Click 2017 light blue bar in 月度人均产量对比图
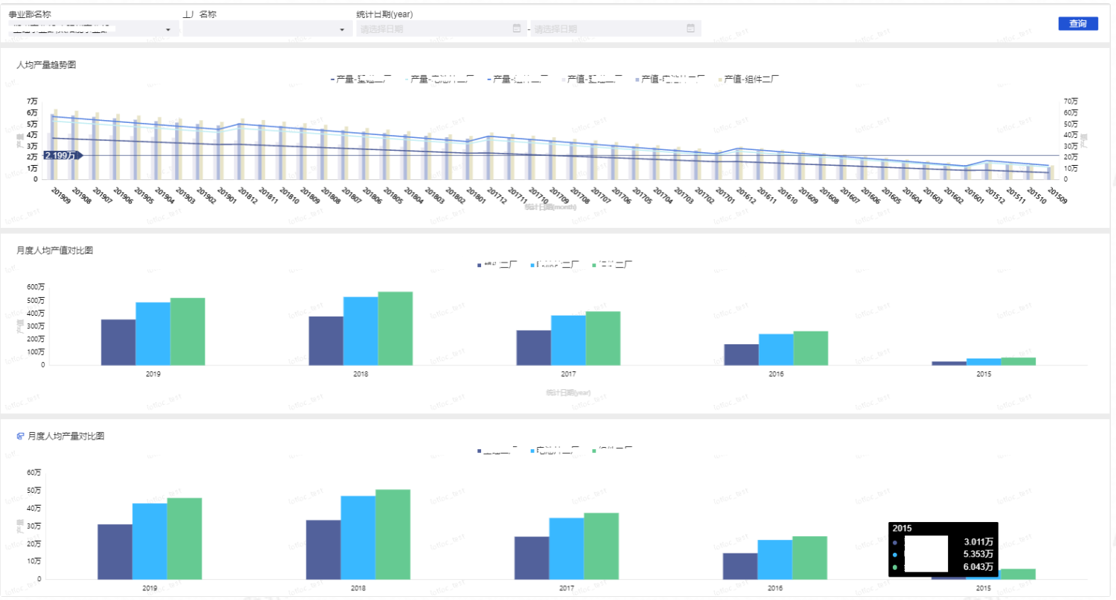 (567, 549)
